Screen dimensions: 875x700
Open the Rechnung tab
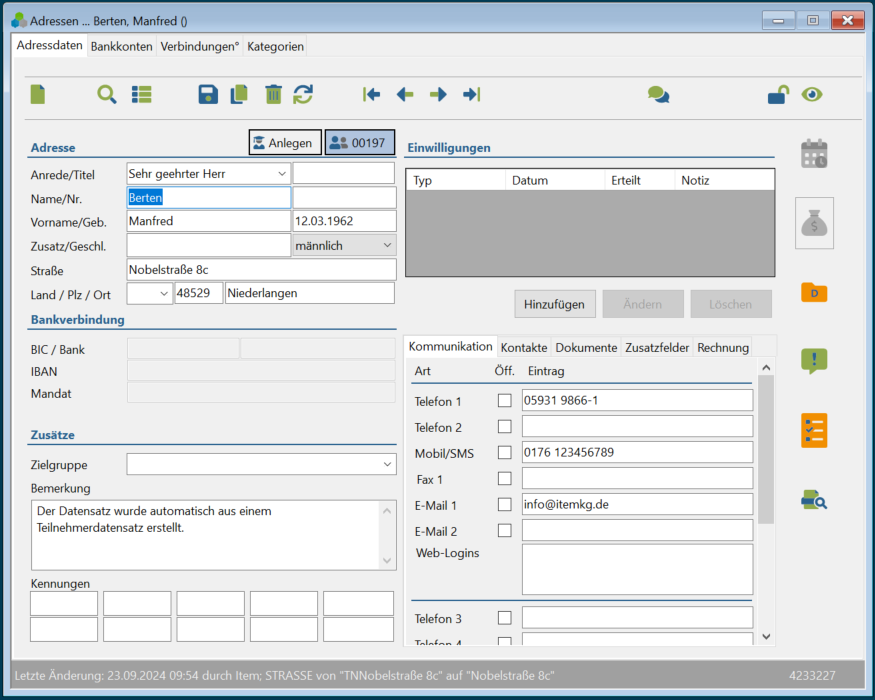point(723,347)
